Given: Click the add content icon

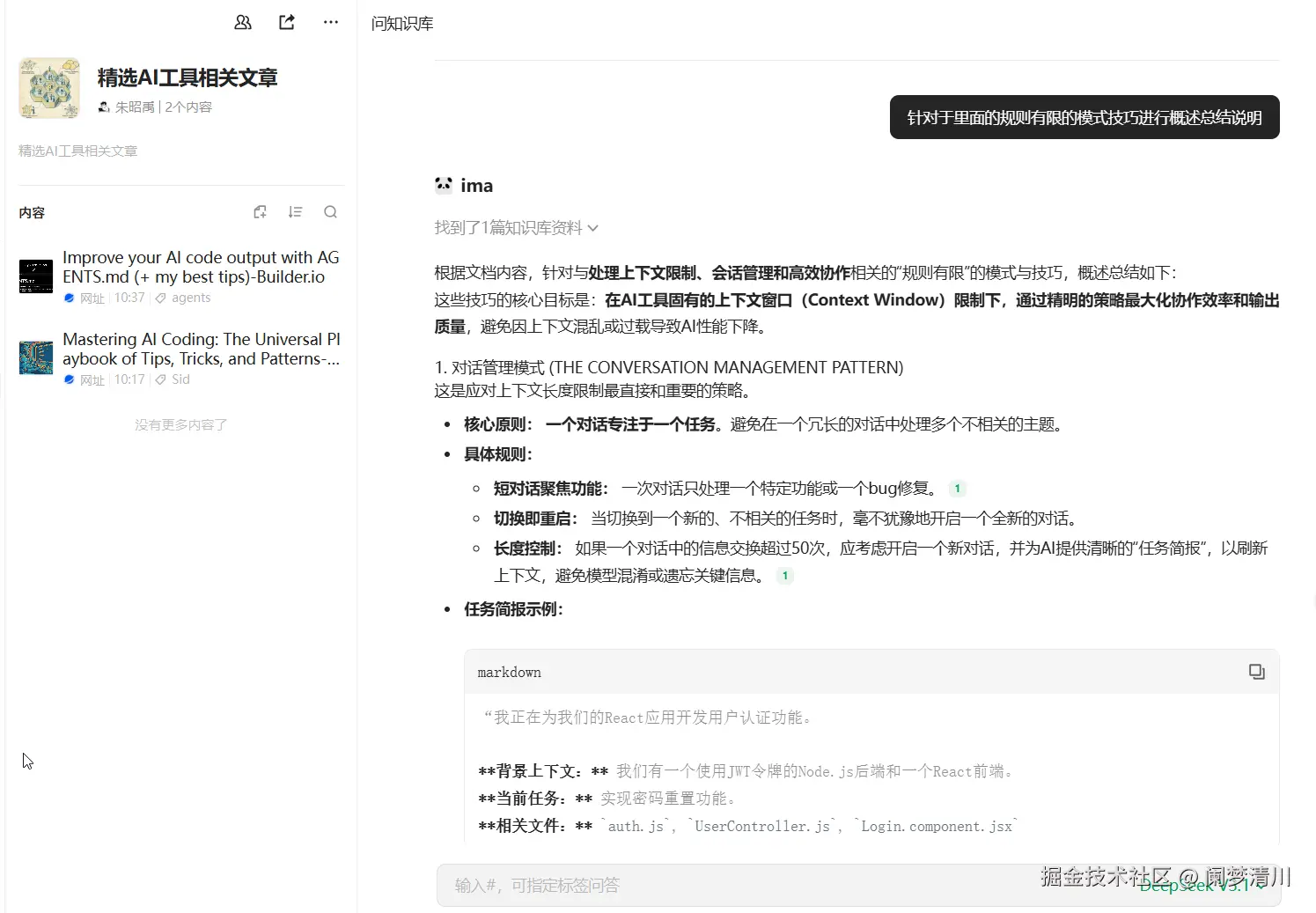Looking at the screenshot, I should click(x=260, y=212).
